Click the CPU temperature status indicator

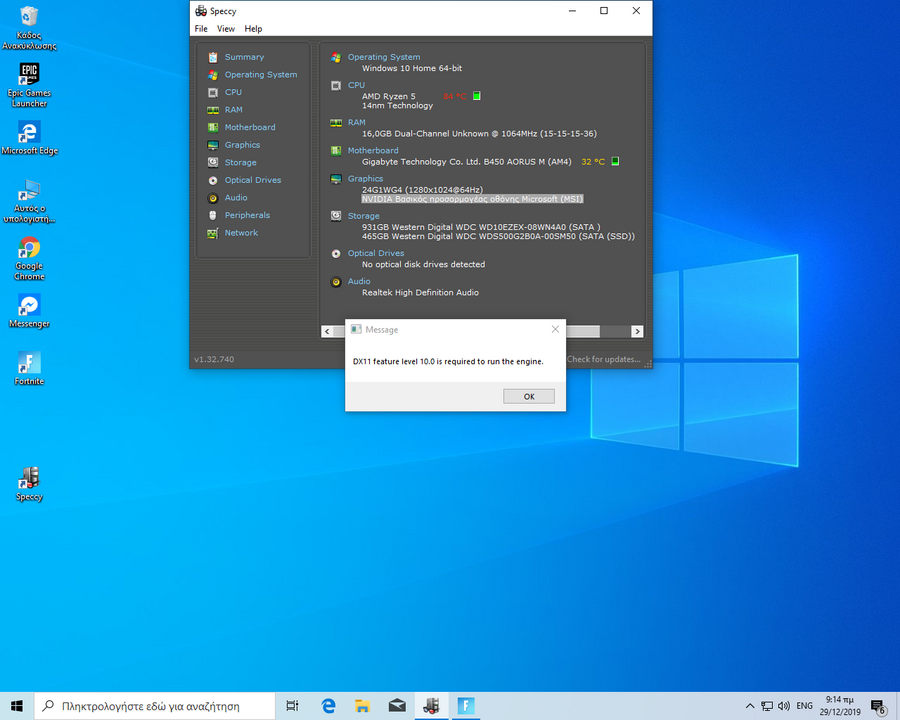pyautogui.click(x=476, y=96)
